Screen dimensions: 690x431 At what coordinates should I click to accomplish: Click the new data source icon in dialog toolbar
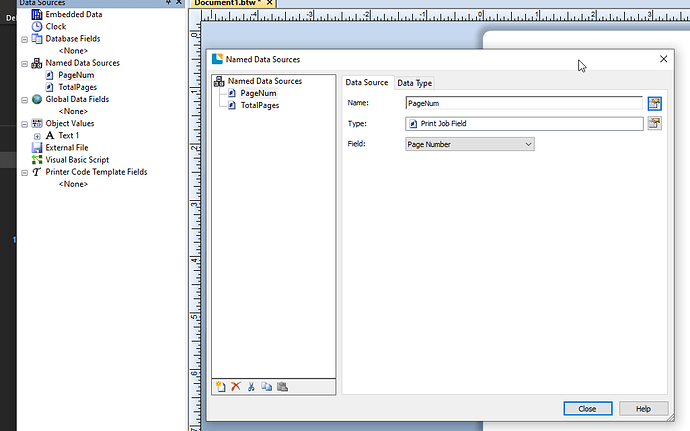(x=220, y=387)
